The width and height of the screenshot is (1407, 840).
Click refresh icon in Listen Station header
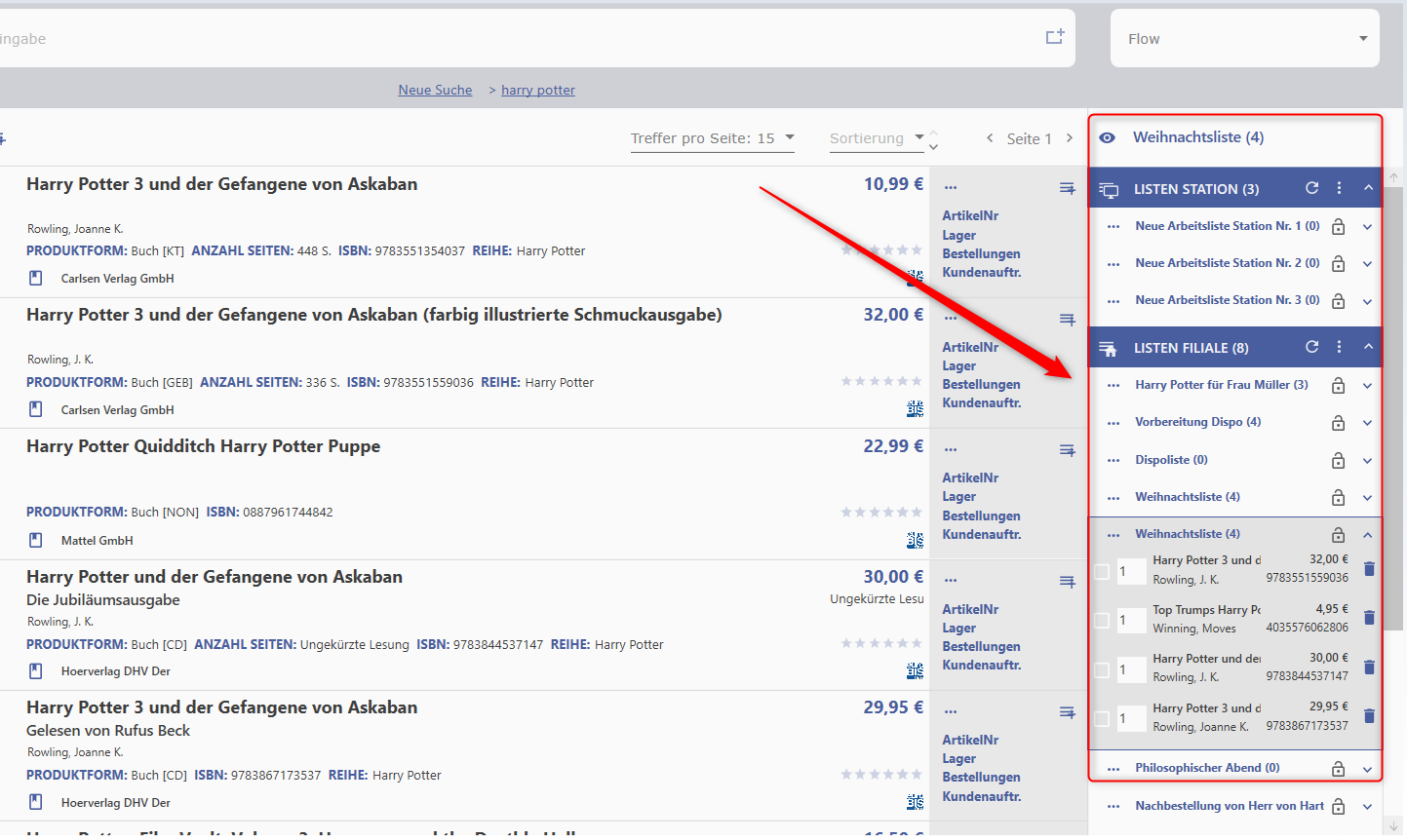click(1311, 188)
